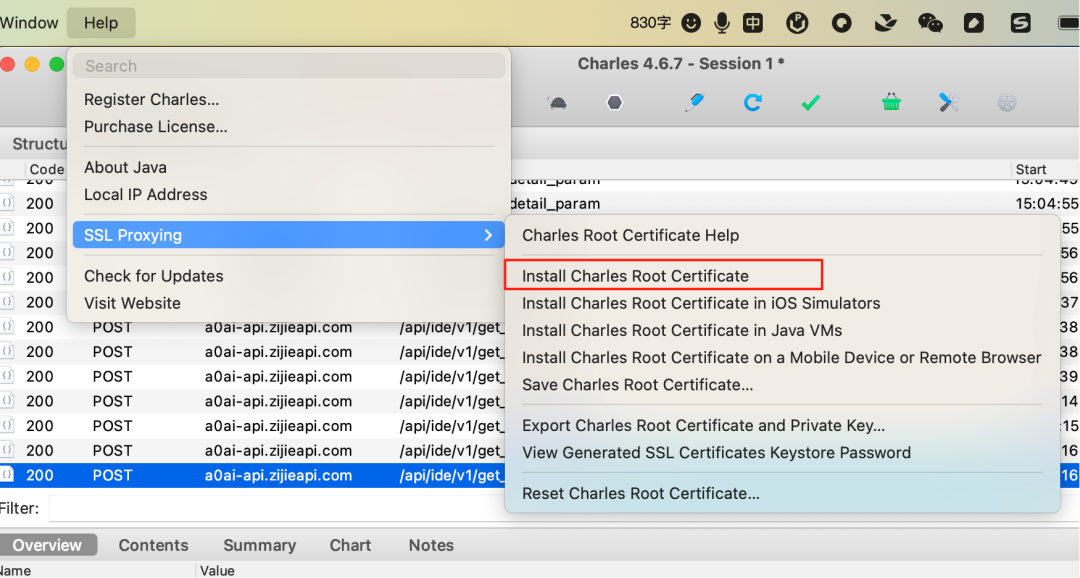Click POST in the highlighted blue row
The width and height of the screenshot is (1080, 578).
pyautogui.click(x=112, y=475)
